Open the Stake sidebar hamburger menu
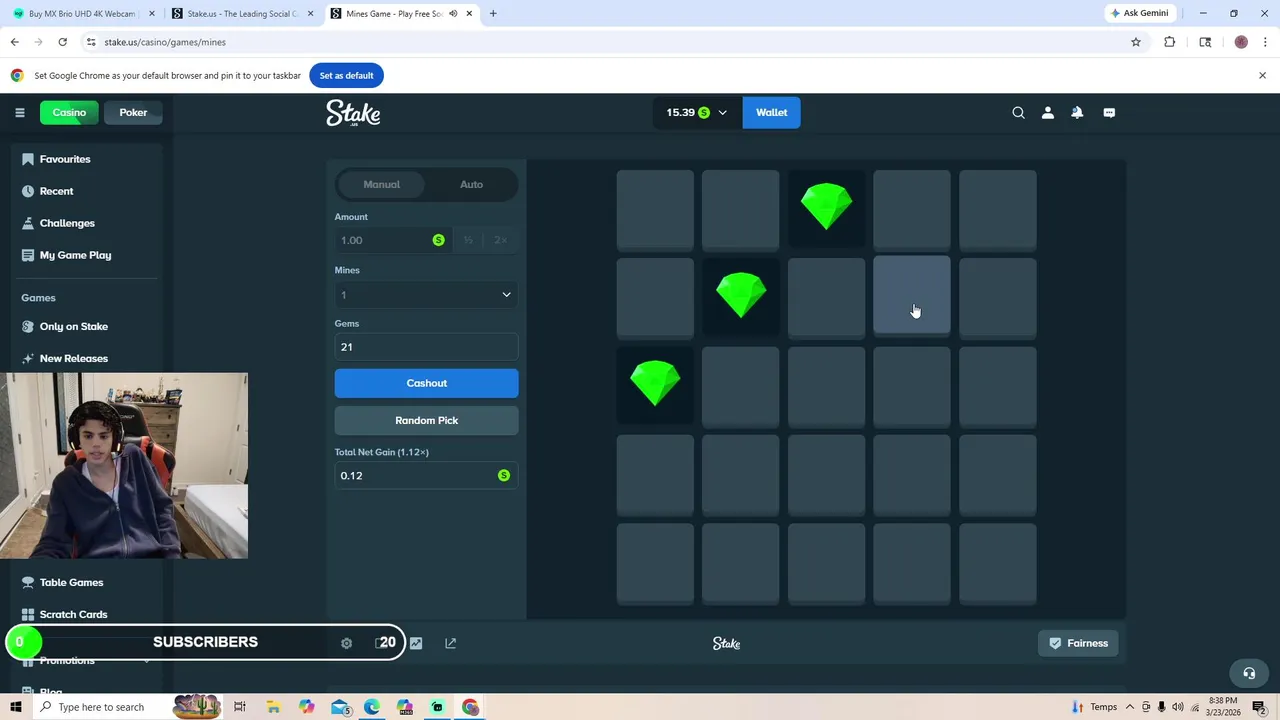The image size is (1280, 720). 19,112
